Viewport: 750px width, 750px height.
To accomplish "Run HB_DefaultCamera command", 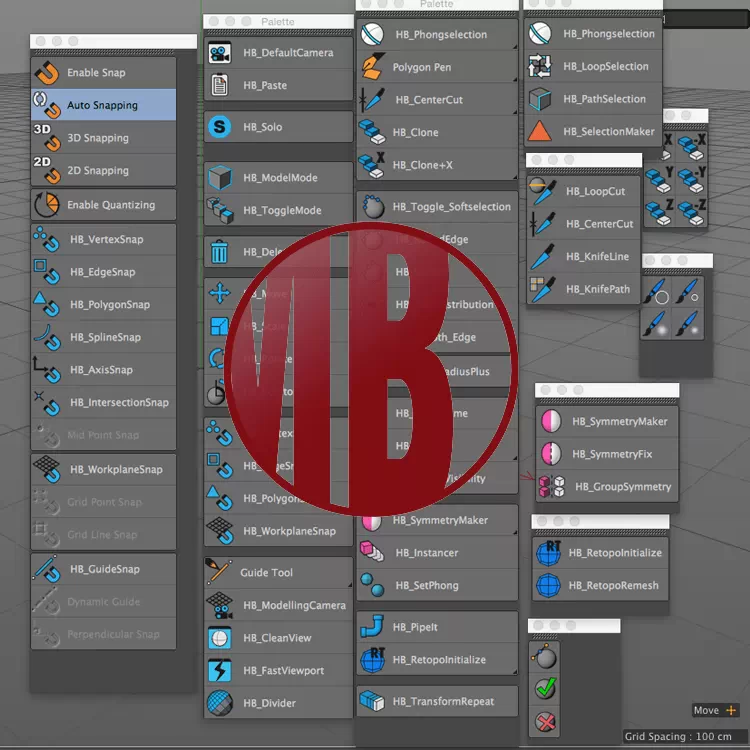I will coord(278,53).
